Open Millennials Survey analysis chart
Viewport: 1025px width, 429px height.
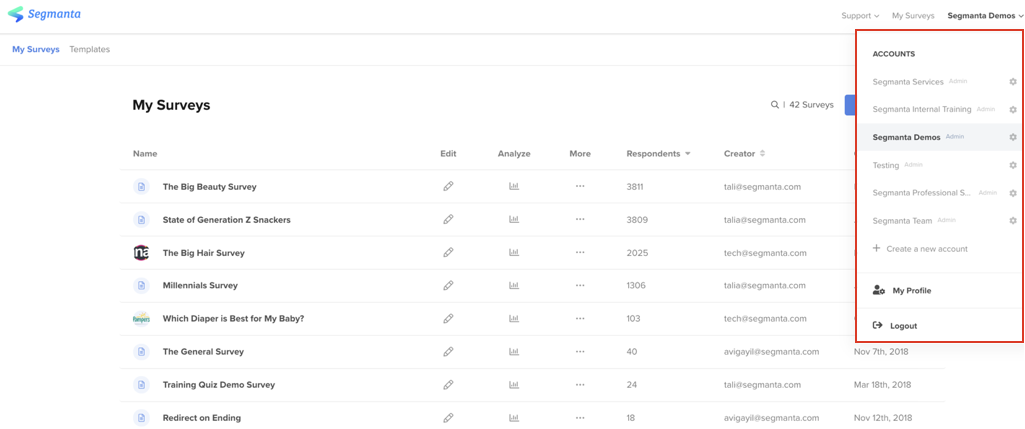(x=514, y=285)
